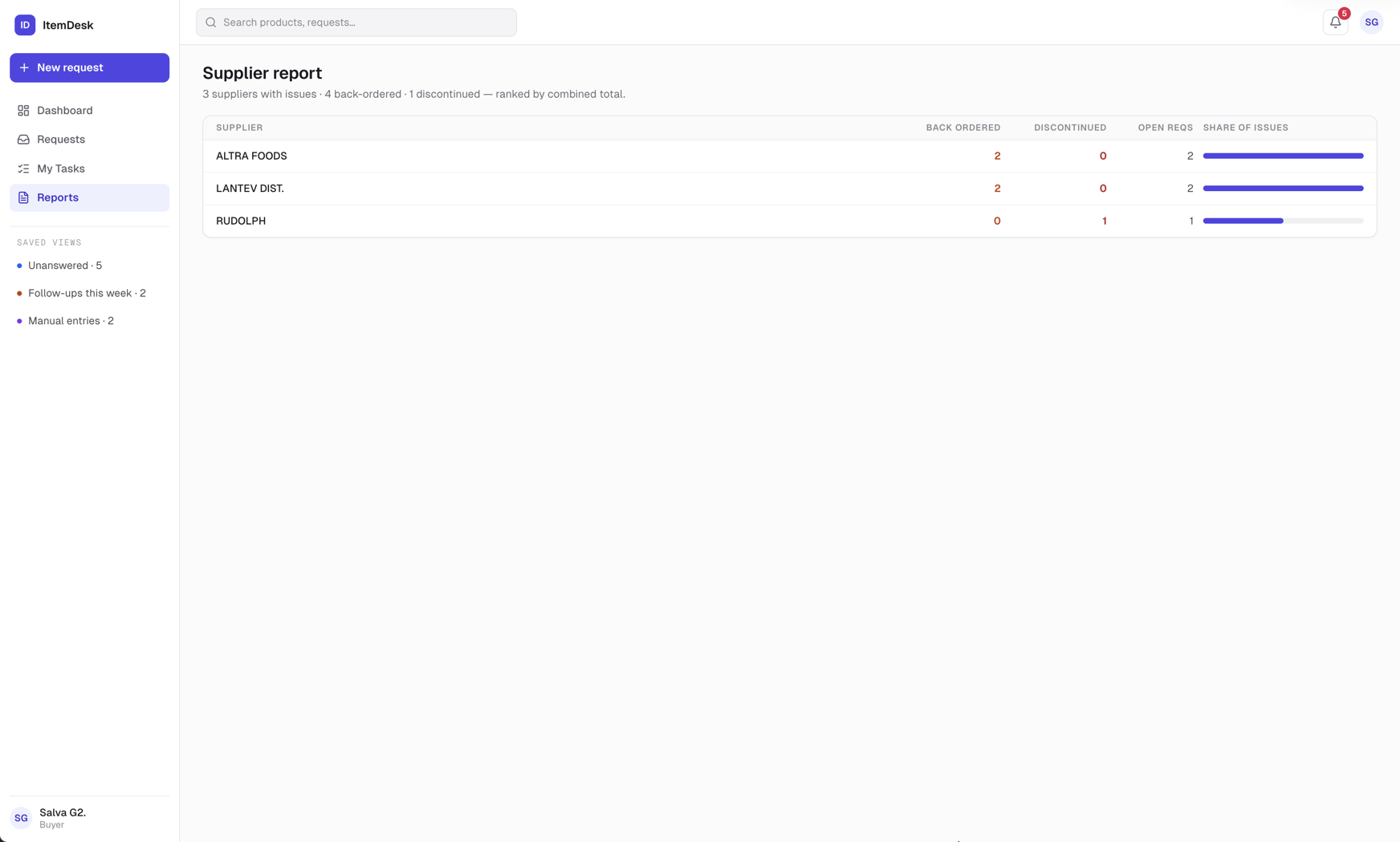Click the SHARE OF ISSUES column header
This screenshot has height=842, width=1400.
coord(1245,128)
